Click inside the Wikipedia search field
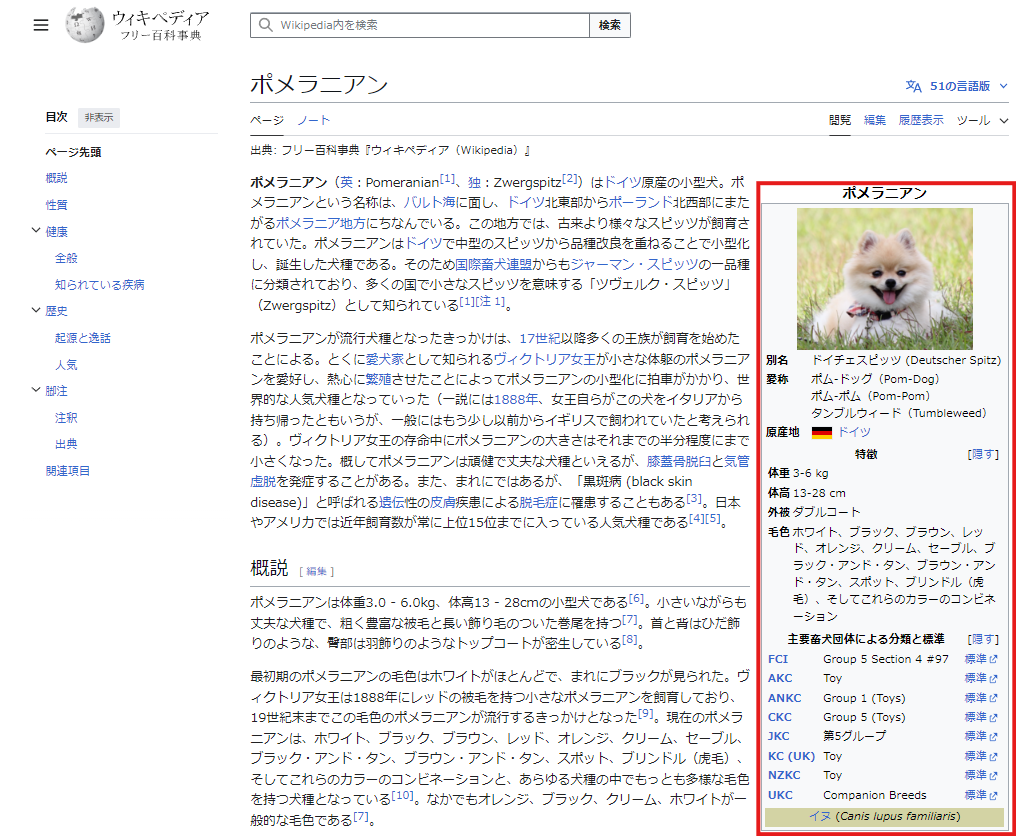The image size is (1016, 836). (x=420, y=24)
